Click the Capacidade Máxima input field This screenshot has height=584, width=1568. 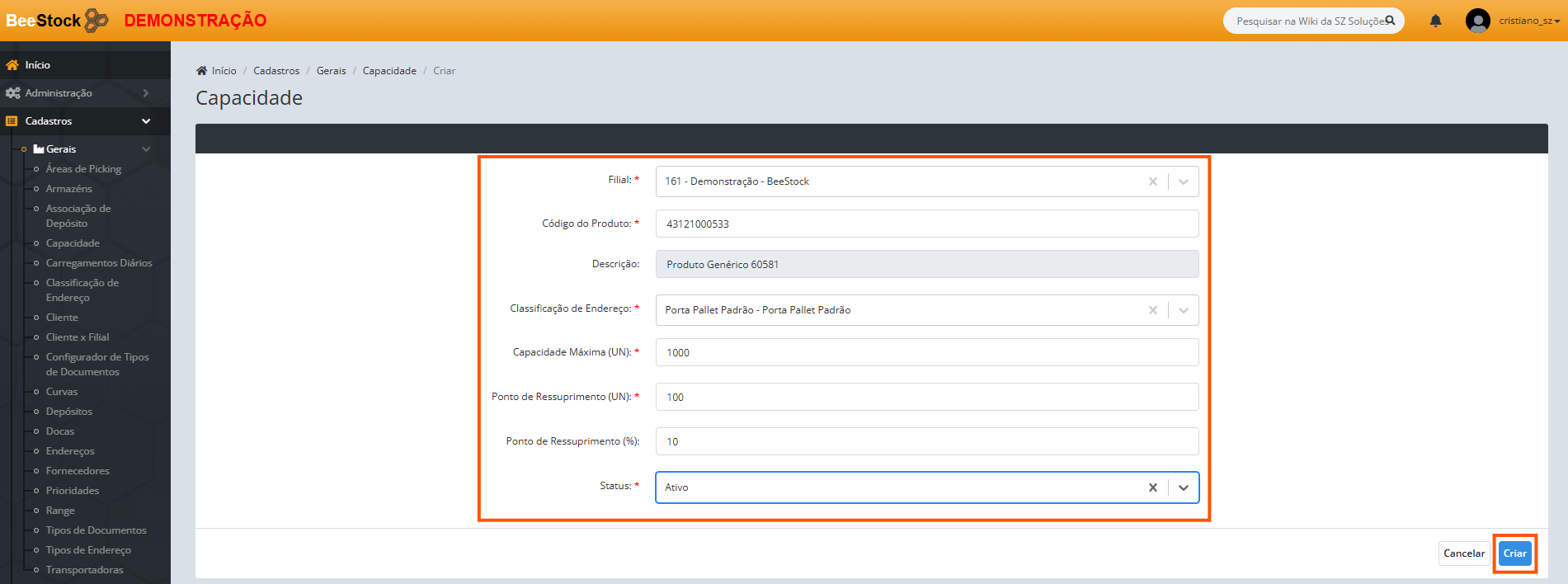(x=926, y=352)
